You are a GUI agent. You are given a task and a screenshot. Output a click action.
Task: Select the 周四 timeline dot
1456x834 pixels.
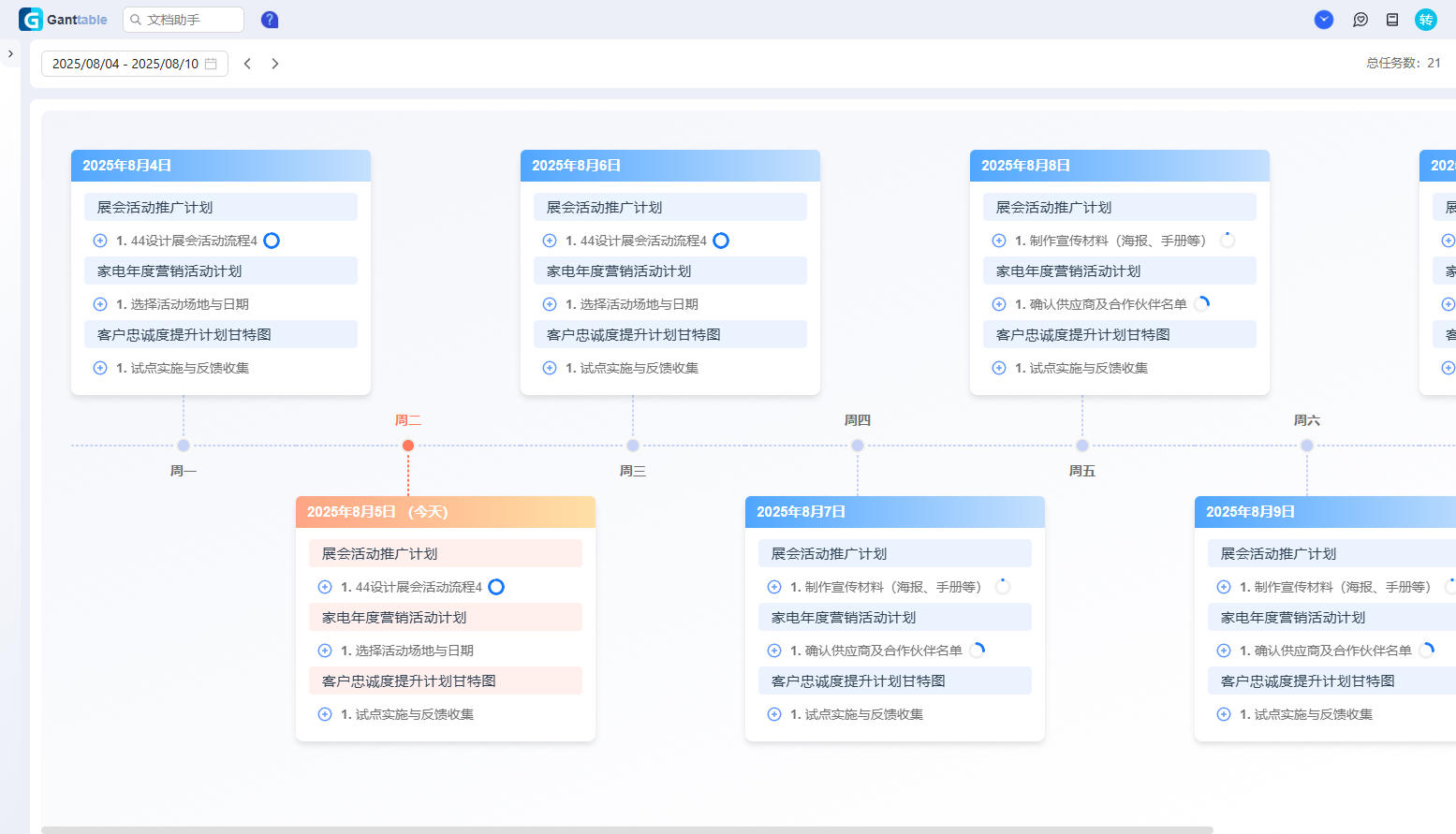[858, 446]
